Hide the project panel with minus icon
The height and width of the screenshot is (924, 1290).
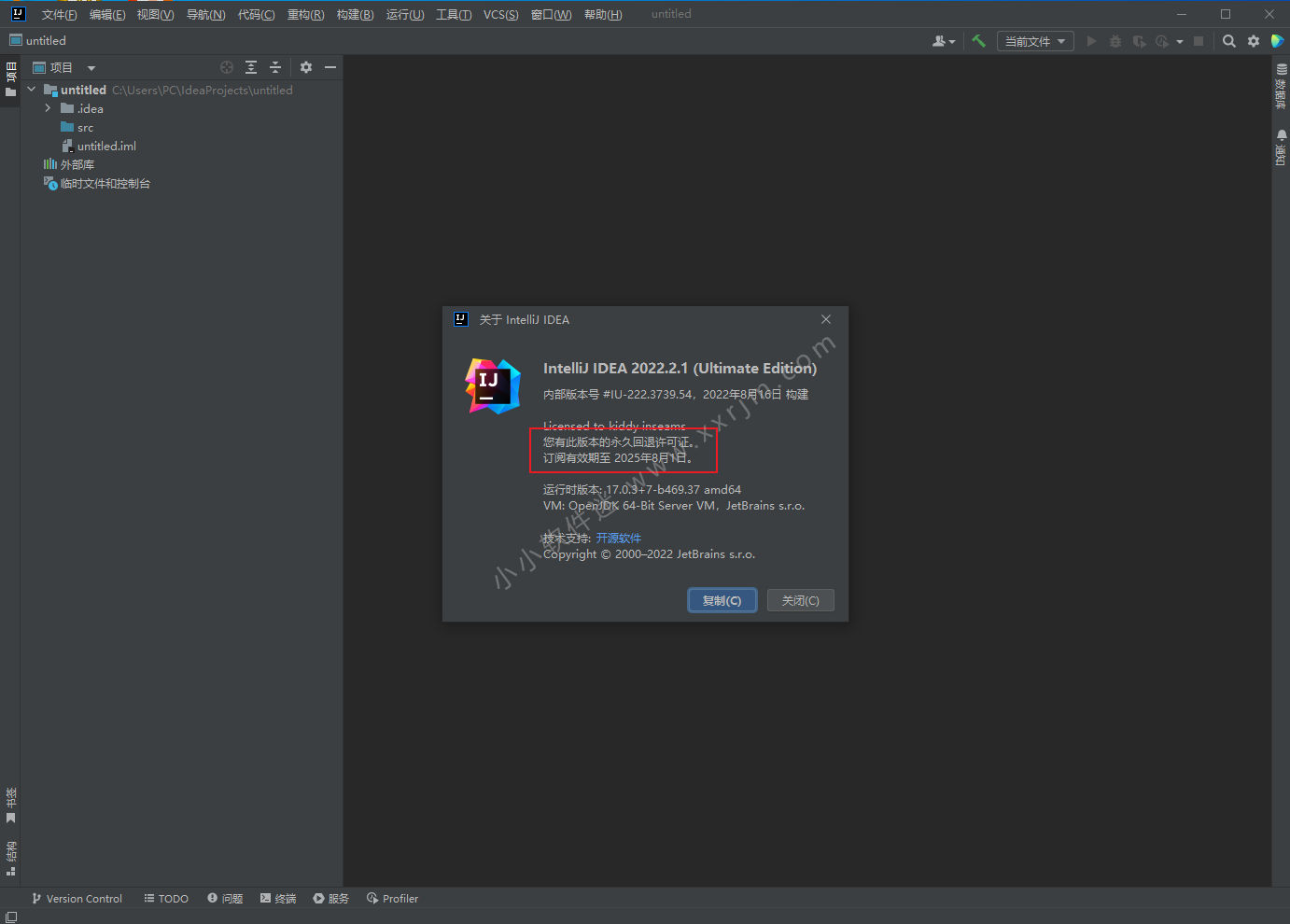tap(330, 67)
